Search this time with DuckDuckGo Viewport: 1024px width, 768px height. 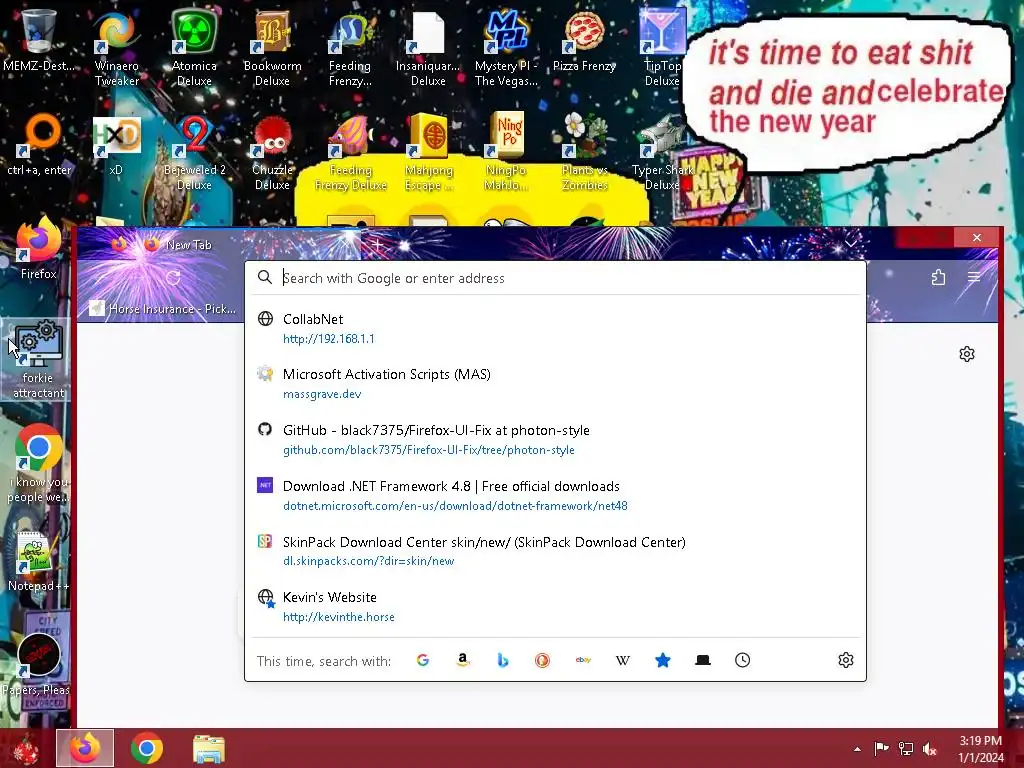coord(542,660)
